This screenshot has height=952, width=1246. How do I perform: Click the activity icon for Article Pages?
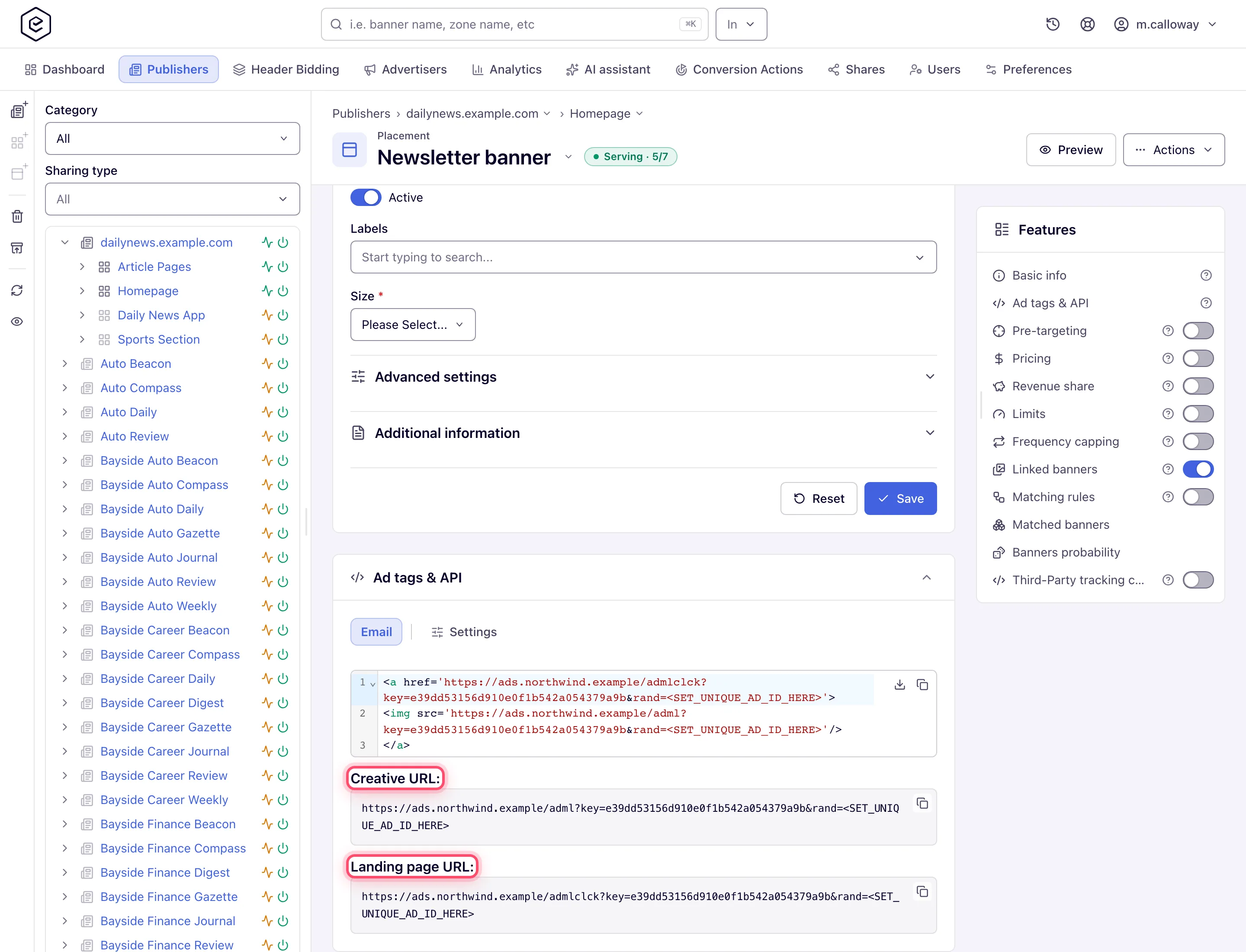pyautogui.click(x=267, y=266)
